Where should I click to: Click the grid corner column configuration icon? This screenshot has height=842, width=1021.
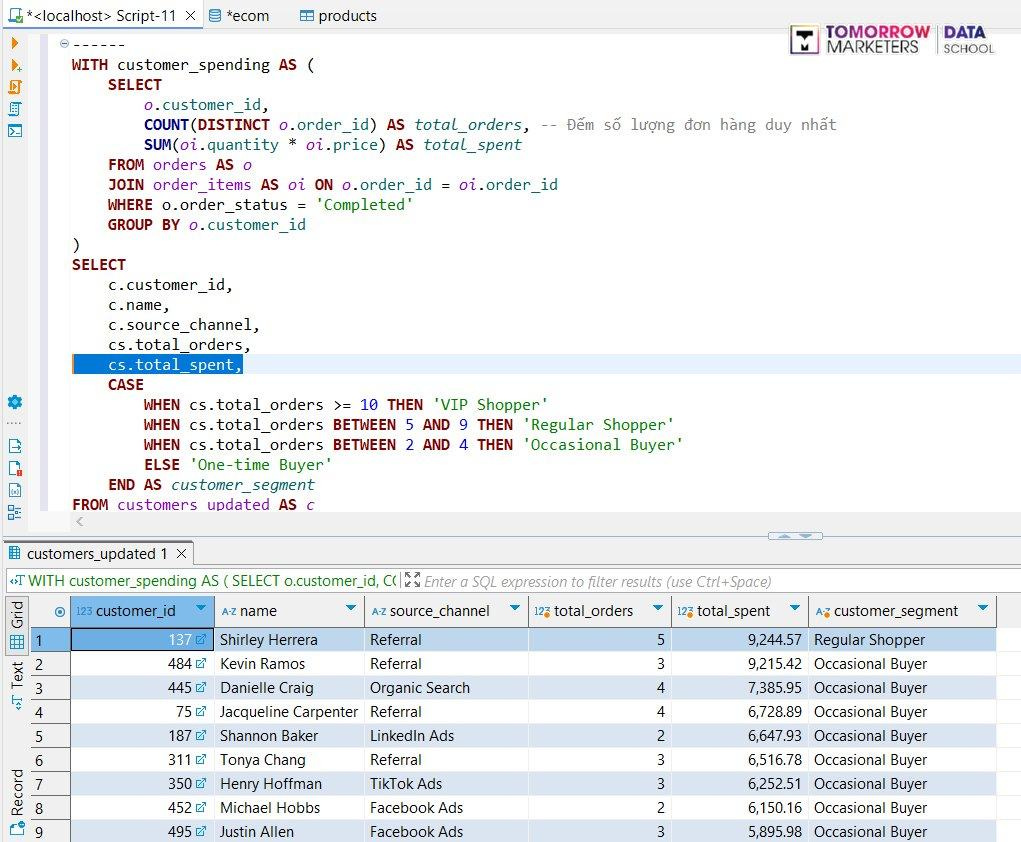click(x=60, y=611)
